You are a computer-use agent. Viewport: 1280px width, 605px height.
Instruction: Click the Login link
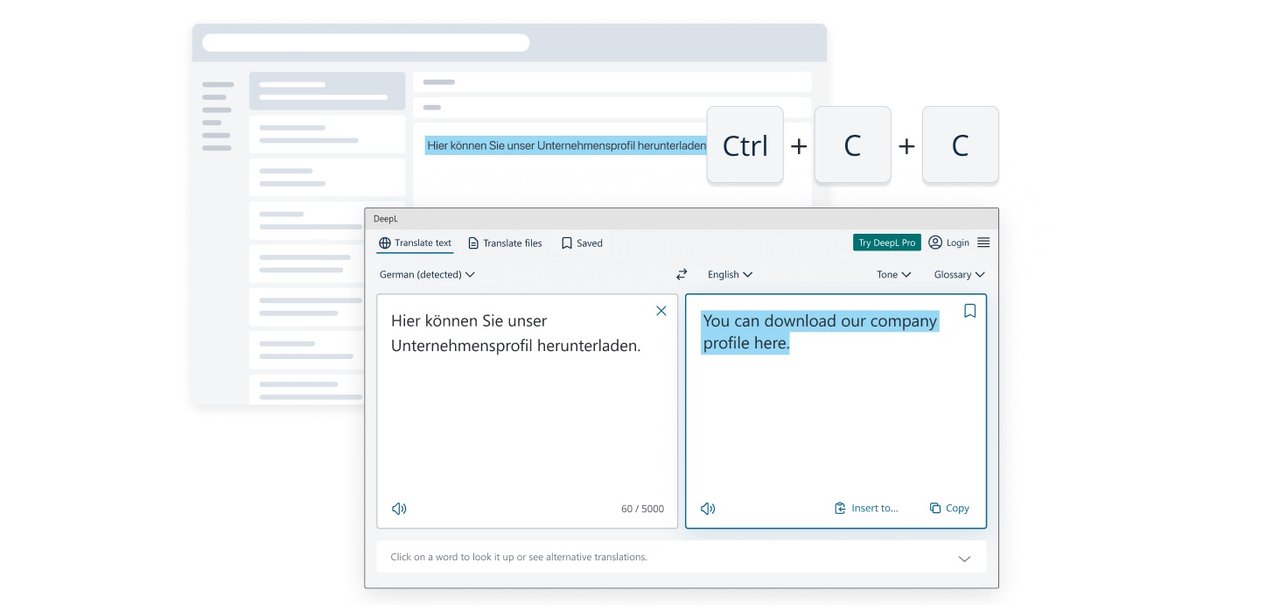[x=949, y=242]
